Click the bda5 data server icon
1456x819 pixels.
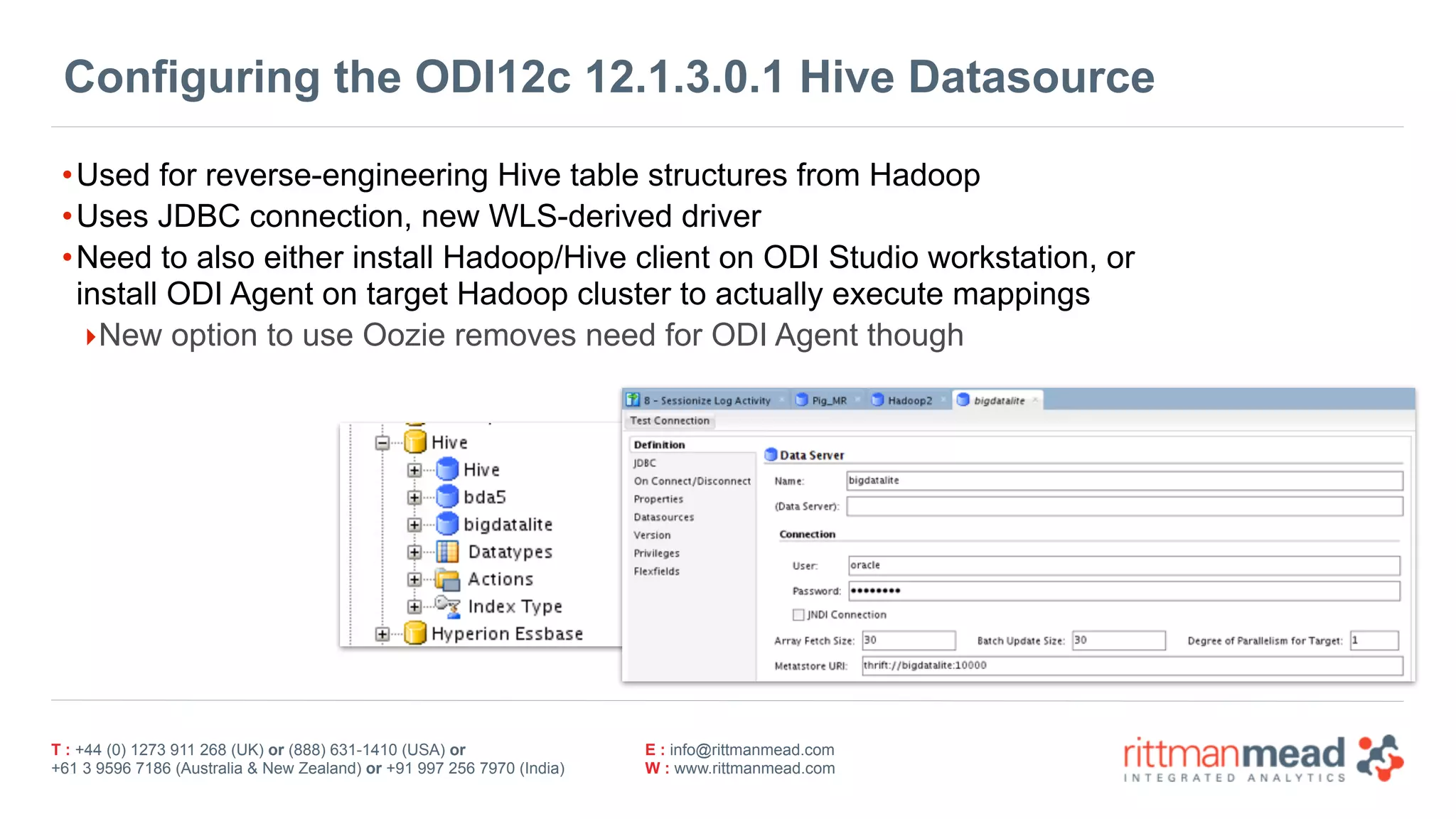(x=447, y=496)
